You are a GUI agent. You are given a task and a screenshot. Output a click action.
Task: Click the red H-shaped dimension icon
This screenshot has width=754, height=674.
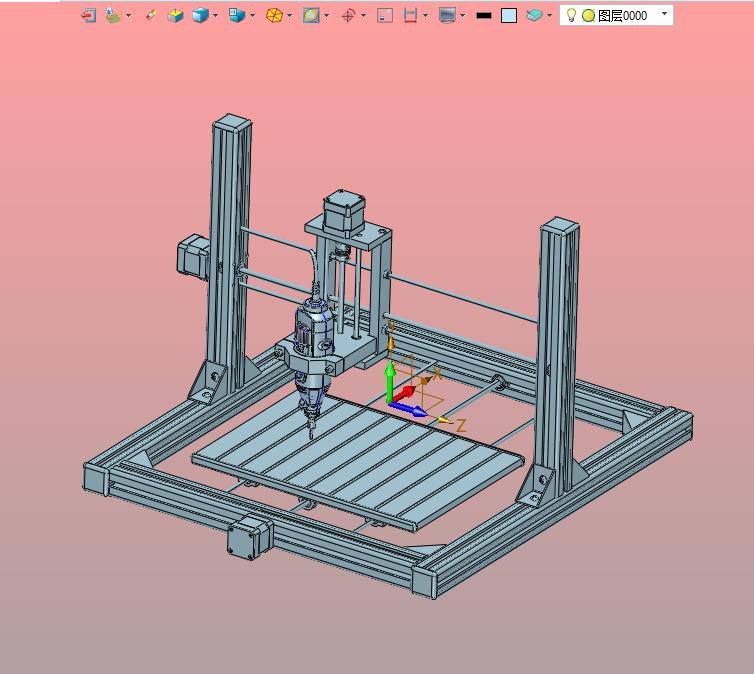click(x=410, y=16)
